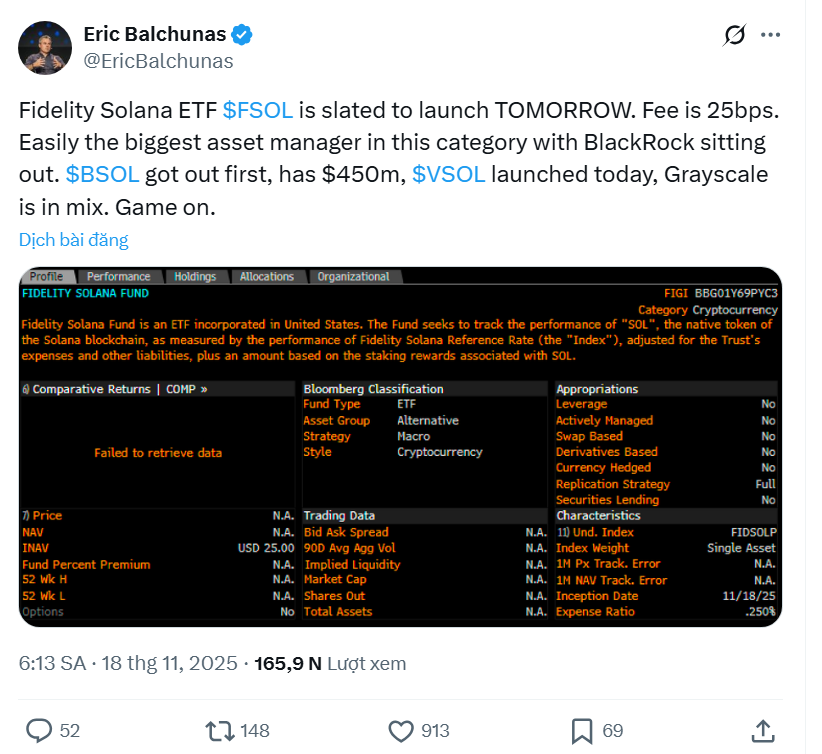Select the Performance tab in the terminal image
The image size is (822, 754).
click(x=118, y=277)
